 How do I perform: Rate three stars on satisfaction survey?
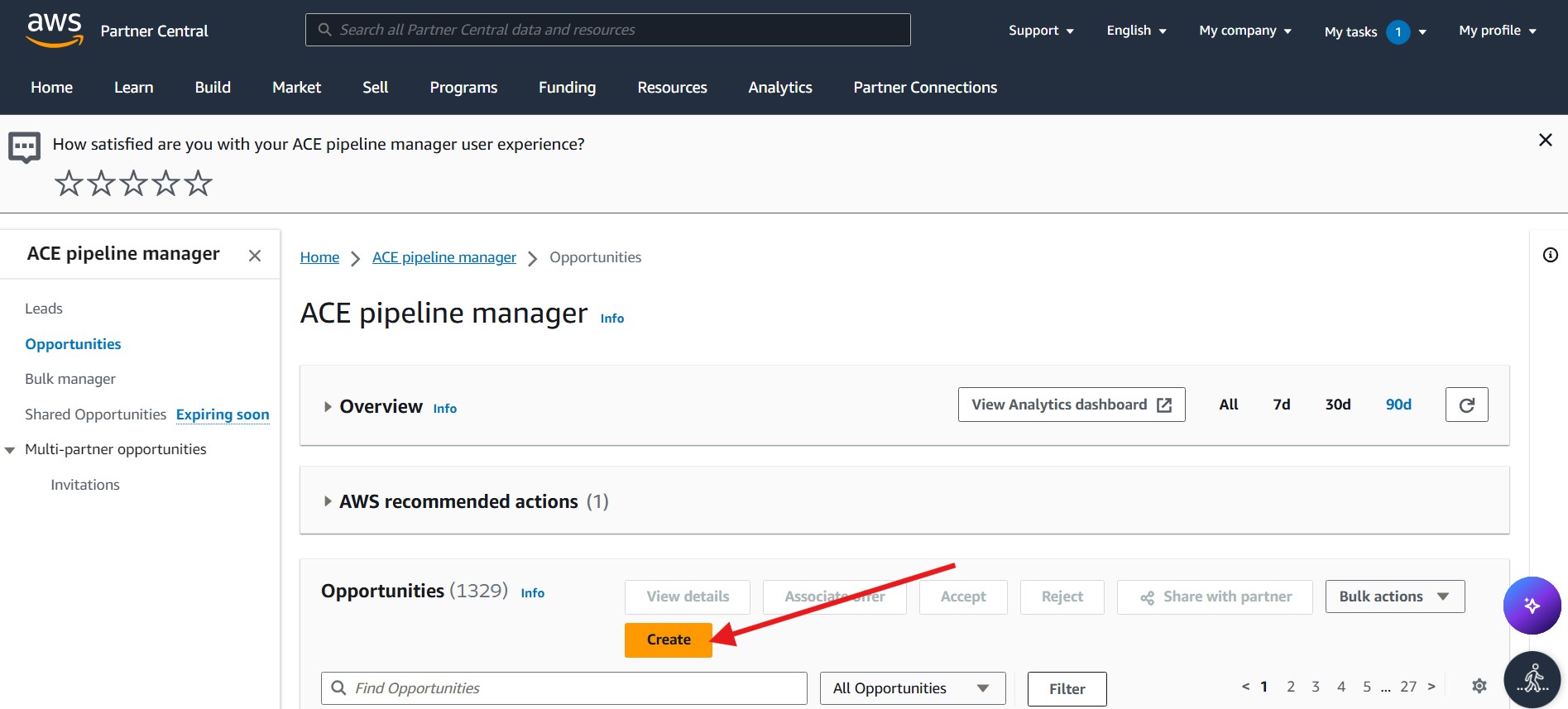point(133,183)
